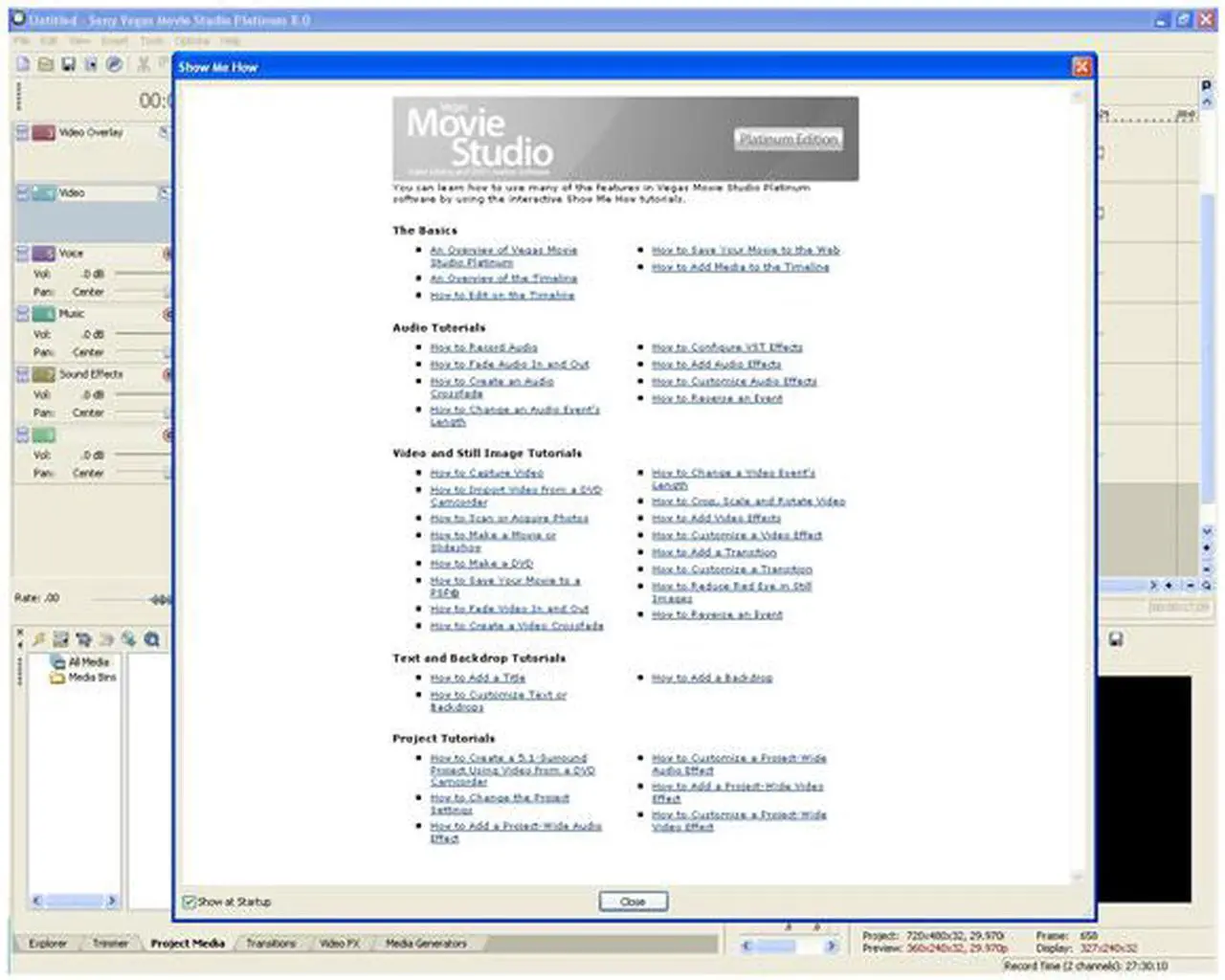Click the Save floppy disk toolbar icon
Screen dimensions: 1225x980
(x=68, y=64)
